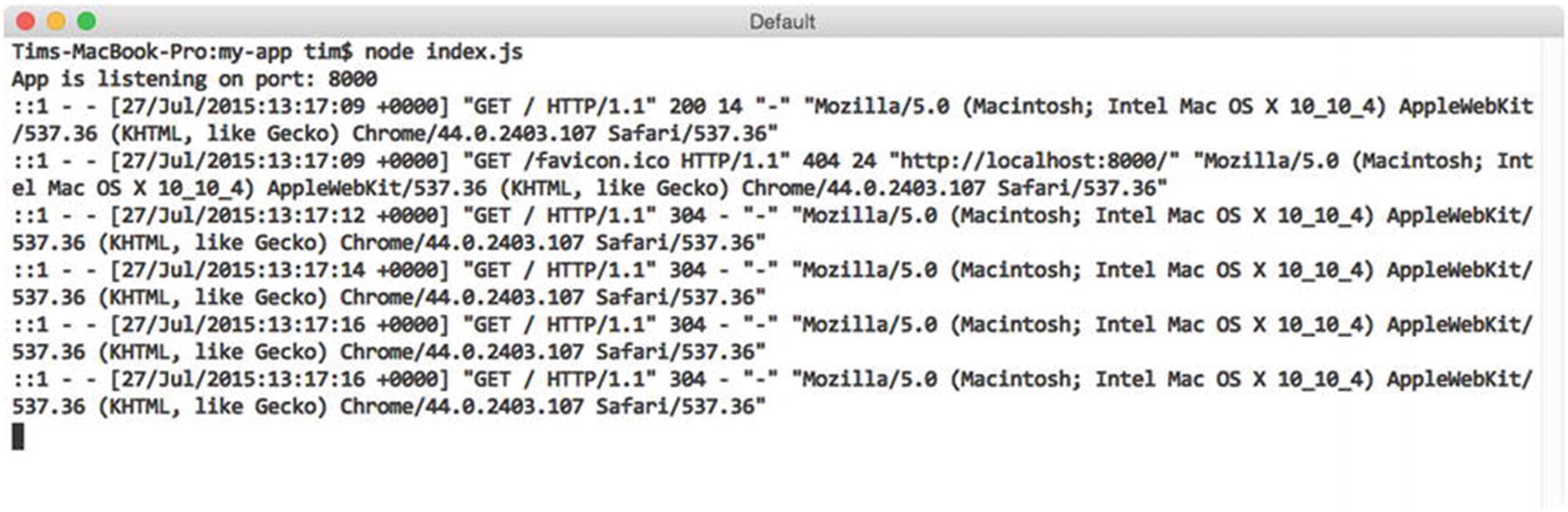Click the port number 8000 in listening message
This screenshot has width=1568, height=512.
tap(352, 78)
